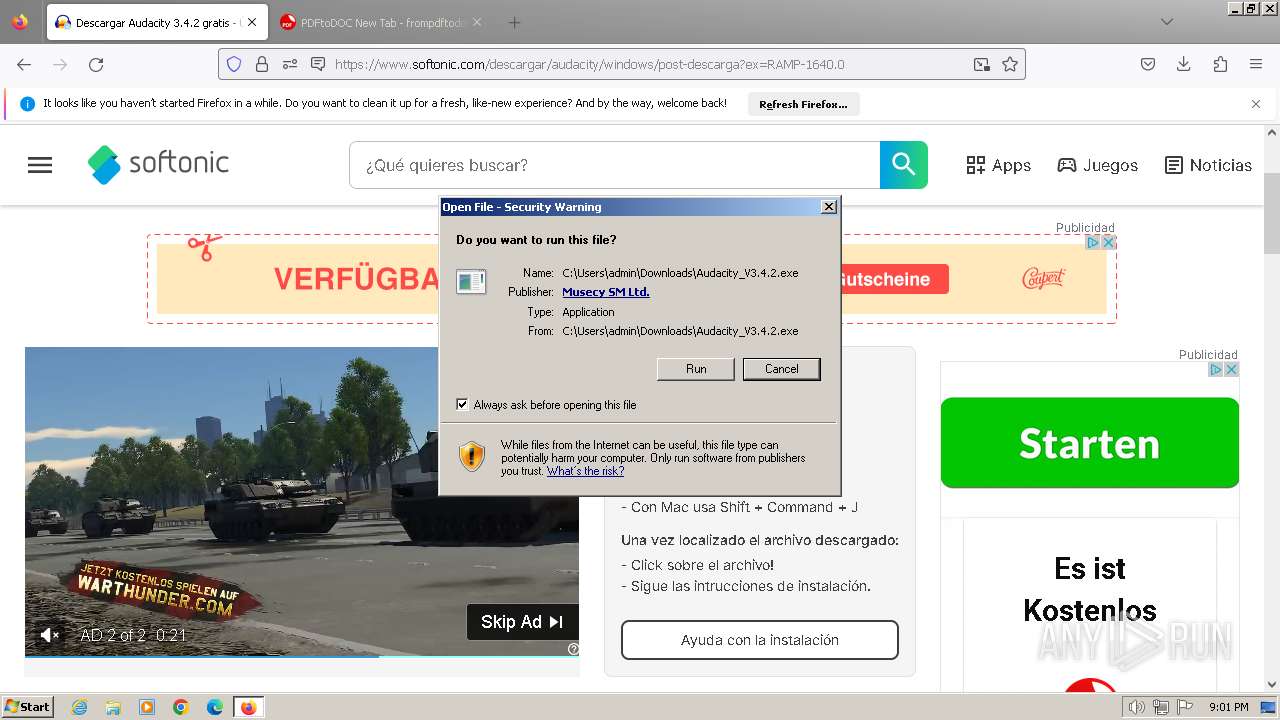Click the page vertical scrollbar thumb
Screen dimensions: 1280x720
pos(1272,212)
